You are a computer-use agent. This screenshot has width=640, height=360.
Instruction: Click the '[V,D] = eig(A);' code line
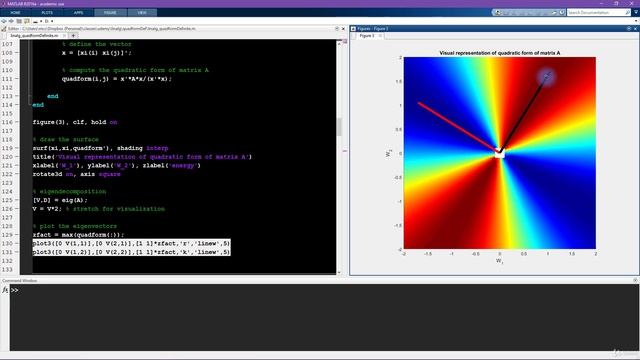[60, 200]
